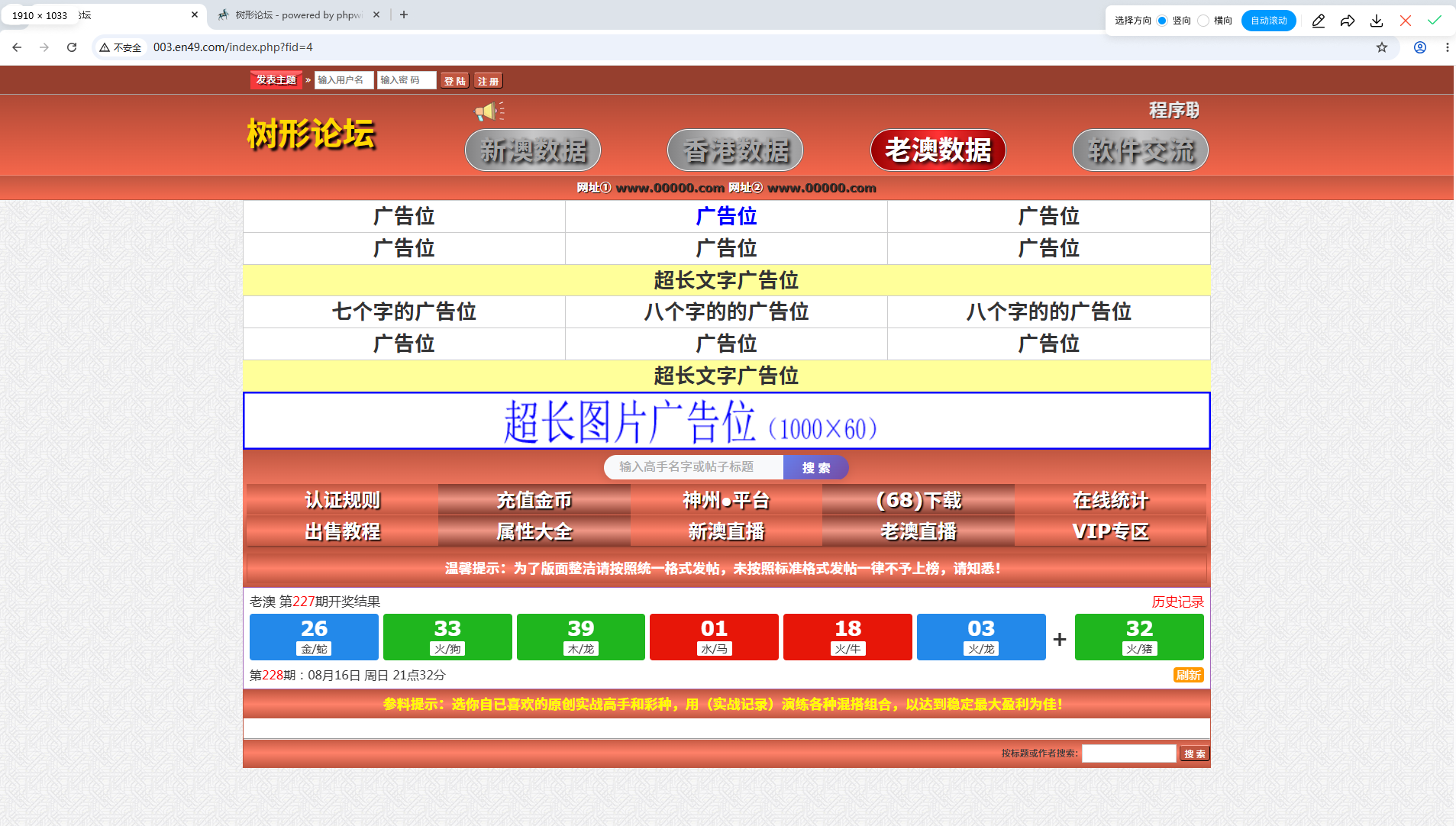Select the 横向 radio button
The image size is (1456, 826).
coord(1203,21)
